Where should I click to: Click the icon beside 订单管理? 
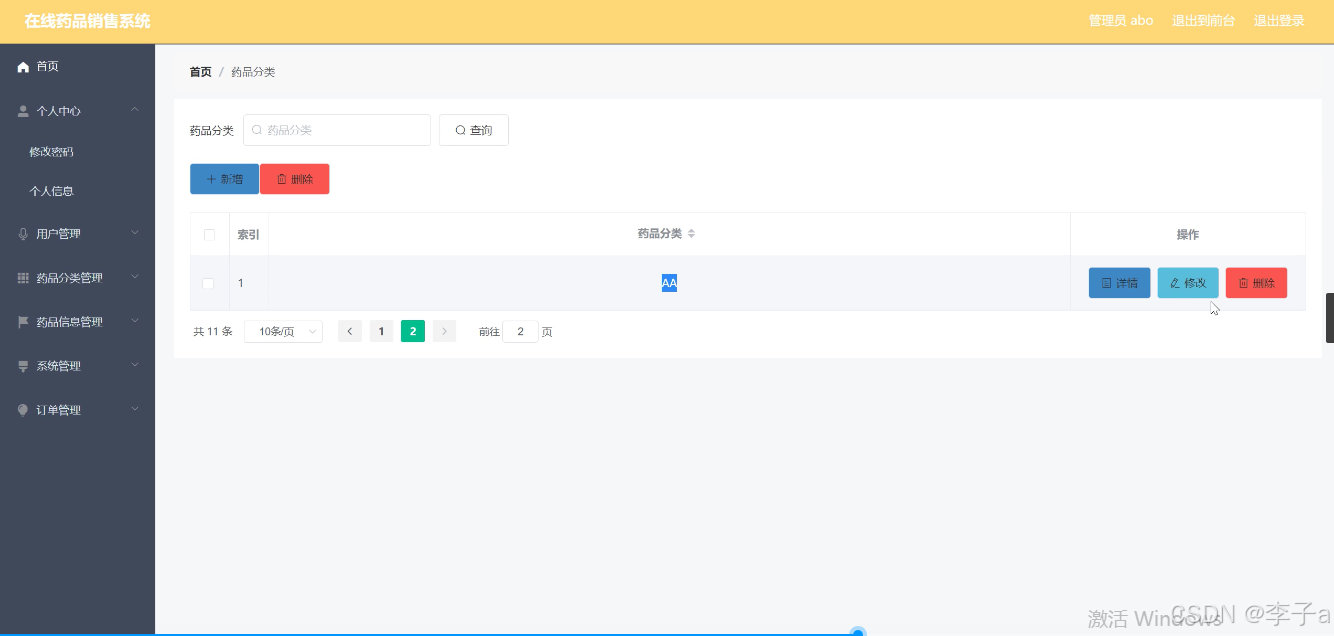pos(23,410)
